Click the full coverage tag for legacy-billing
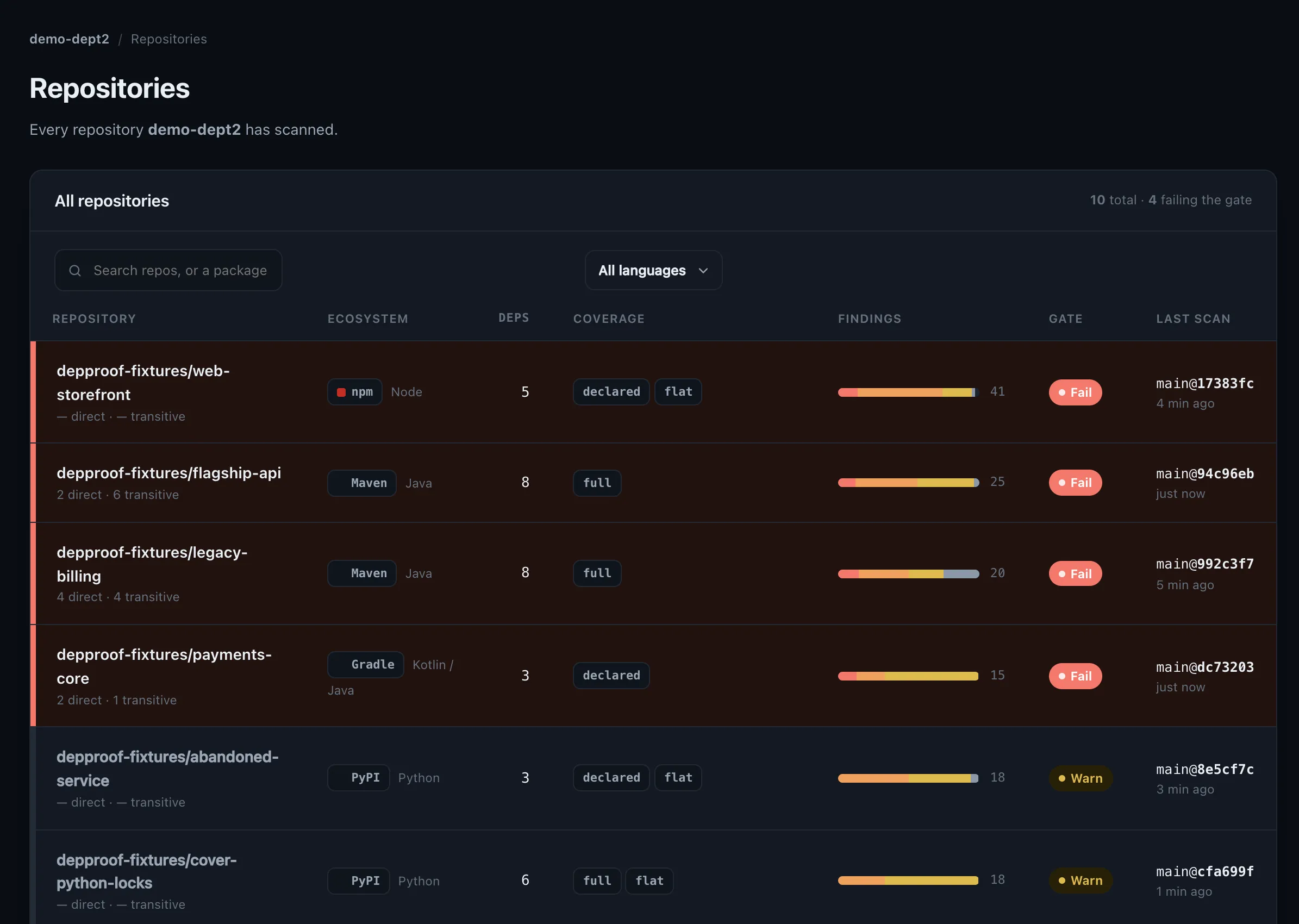Screen dimensions: 1299x924 (597, 573)
